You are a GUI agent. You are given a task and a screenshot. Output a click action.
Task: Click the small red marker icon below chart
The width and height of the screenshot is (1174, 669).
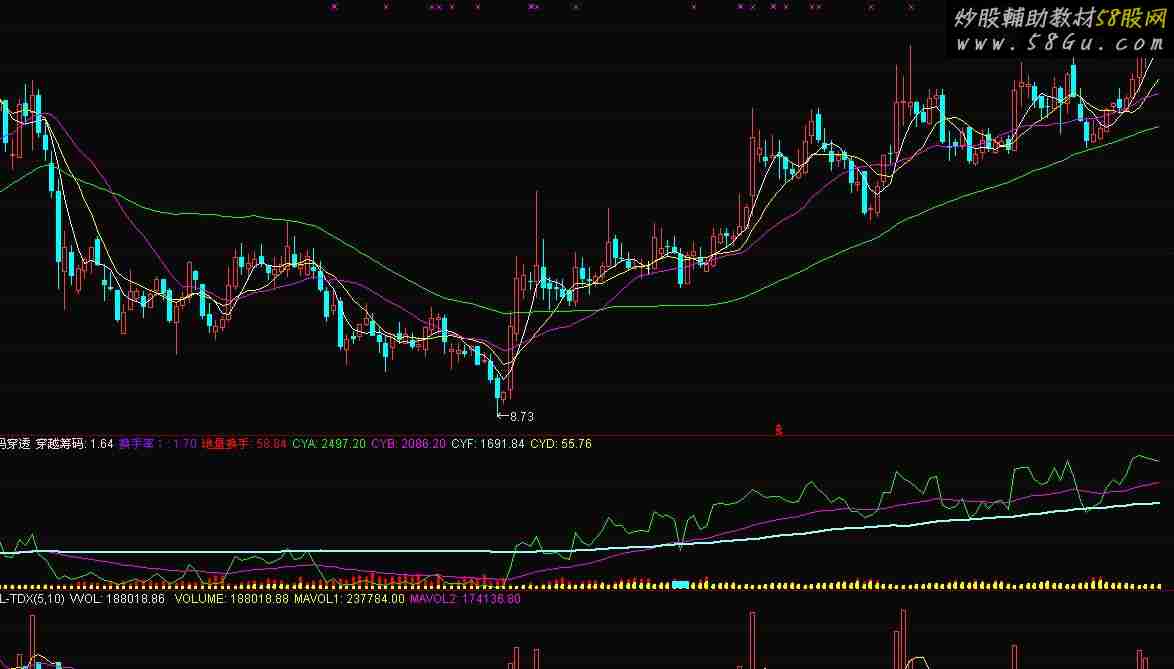[778, 430]
